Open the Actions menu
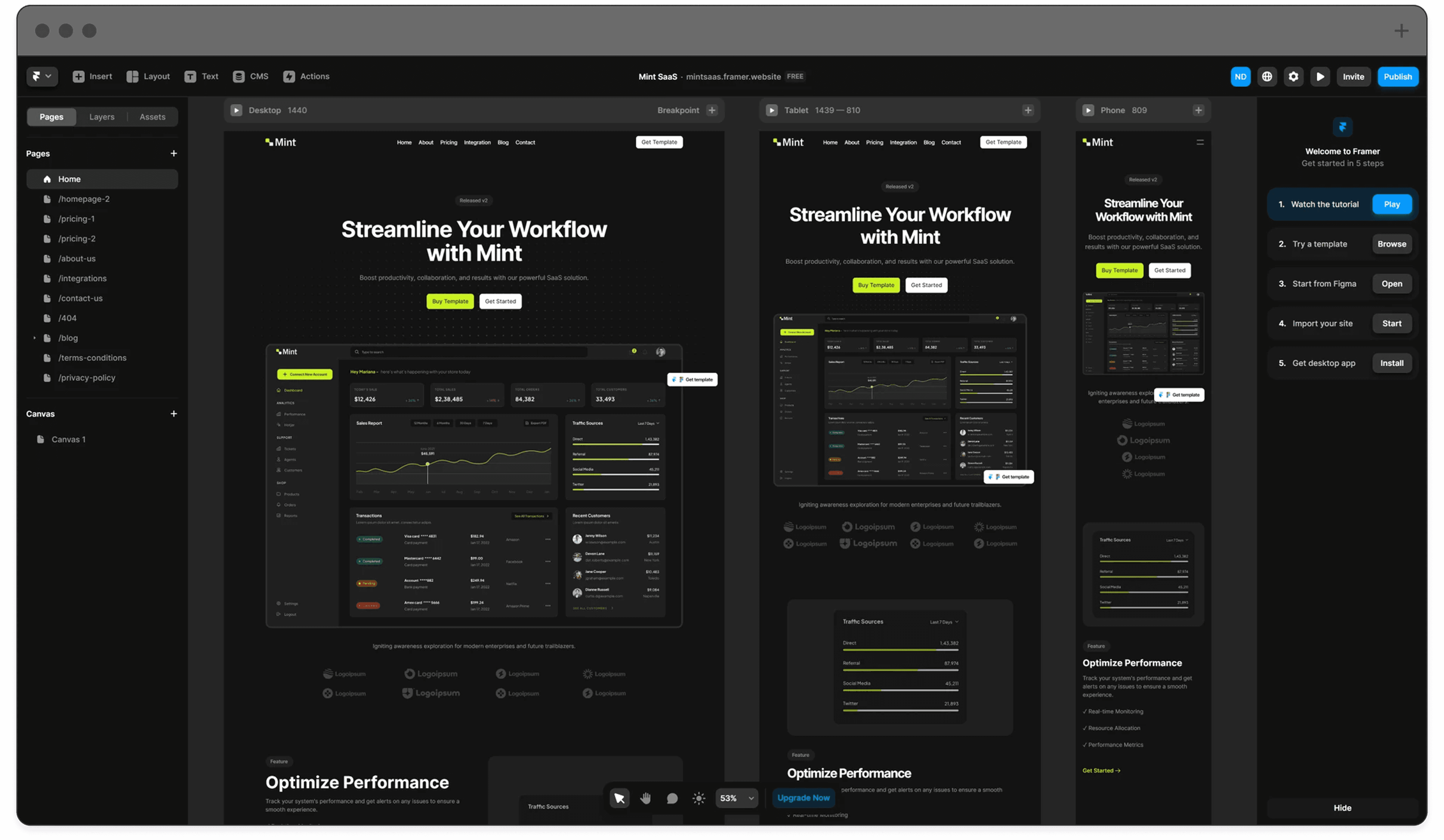 [306, 76]
